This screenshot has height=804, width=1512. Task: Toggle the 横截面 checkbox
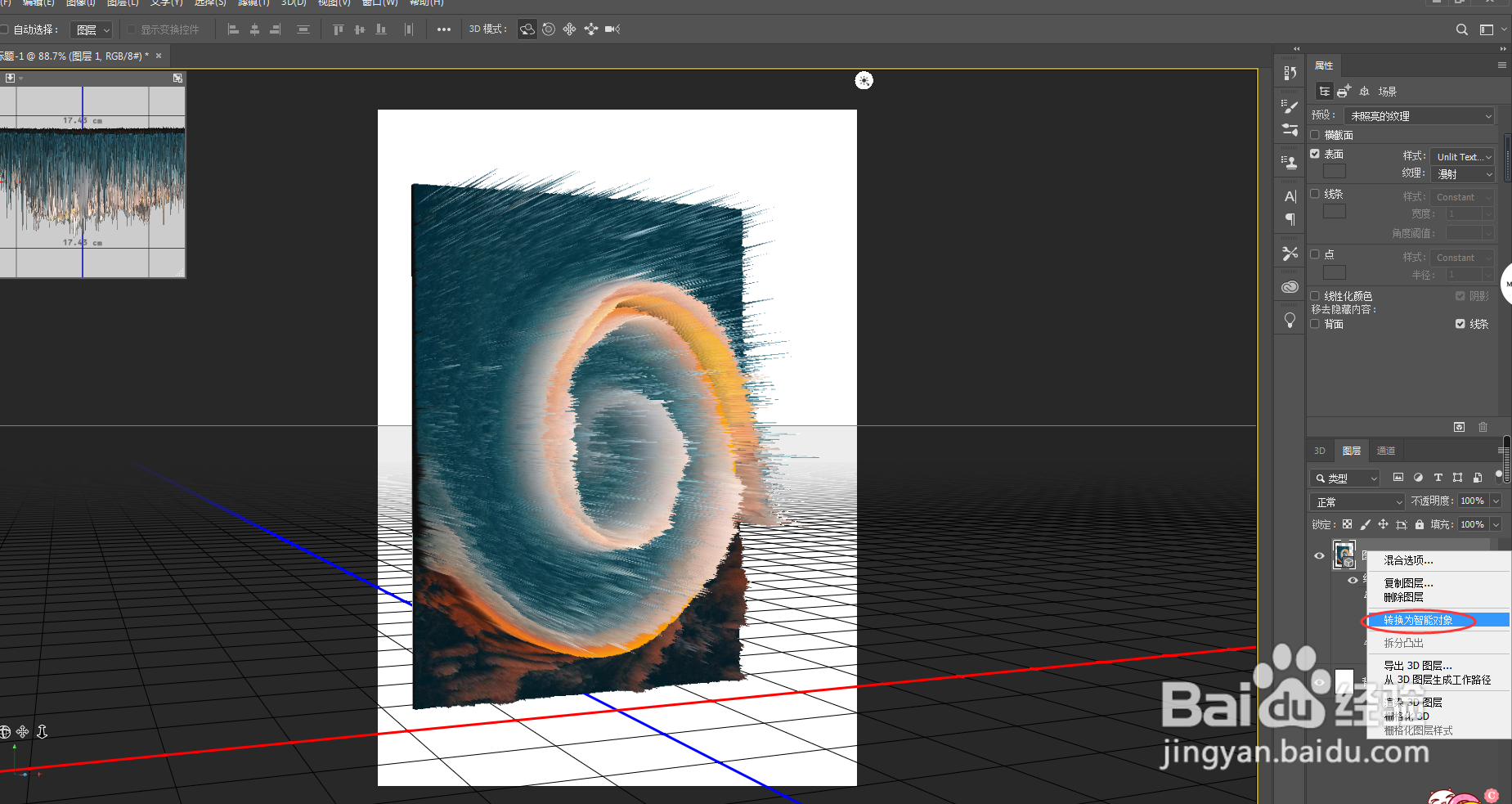click(x=1315, y=135)
